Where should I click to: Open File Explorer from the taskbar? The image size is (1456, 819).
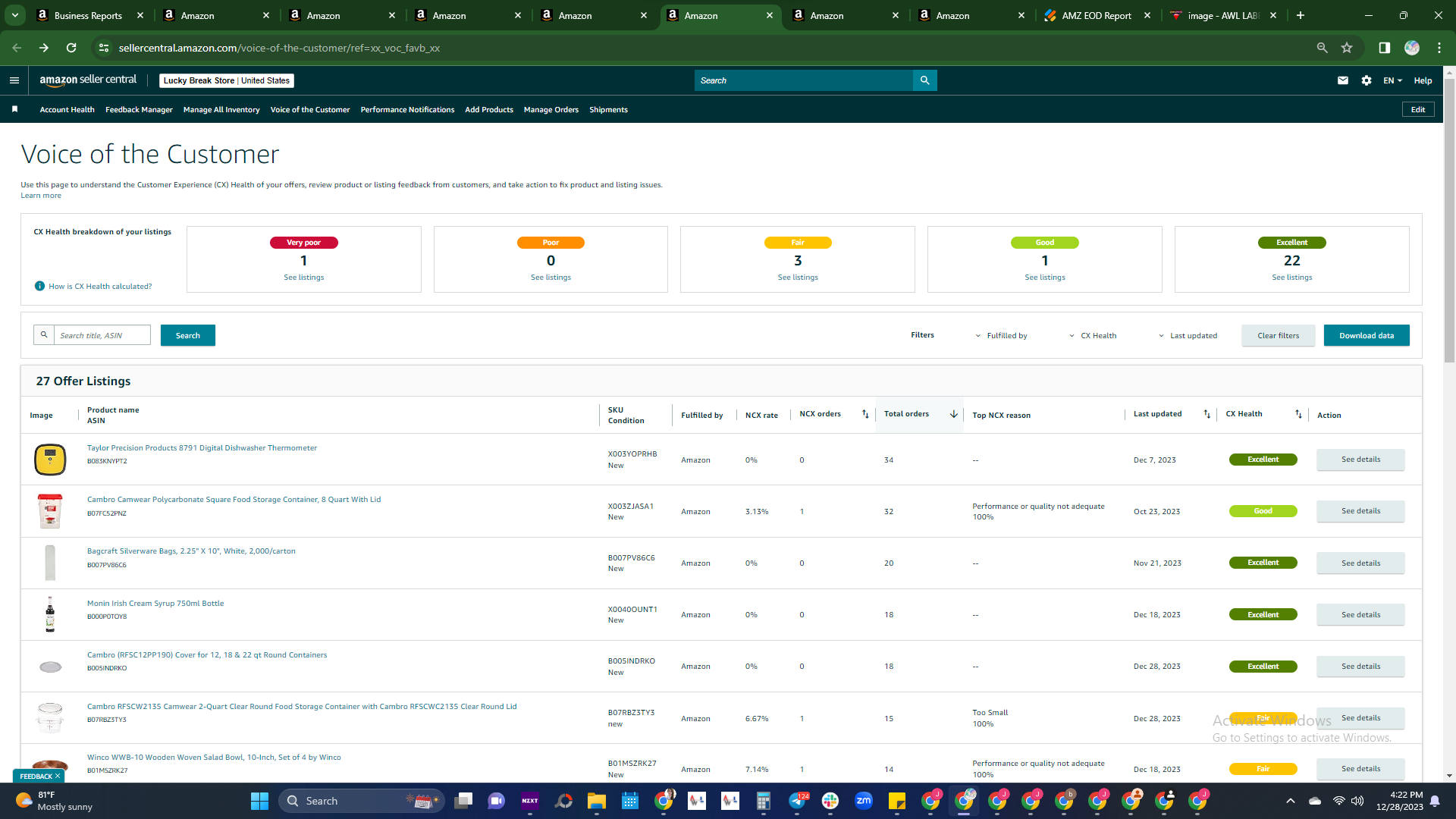[597, 801]
